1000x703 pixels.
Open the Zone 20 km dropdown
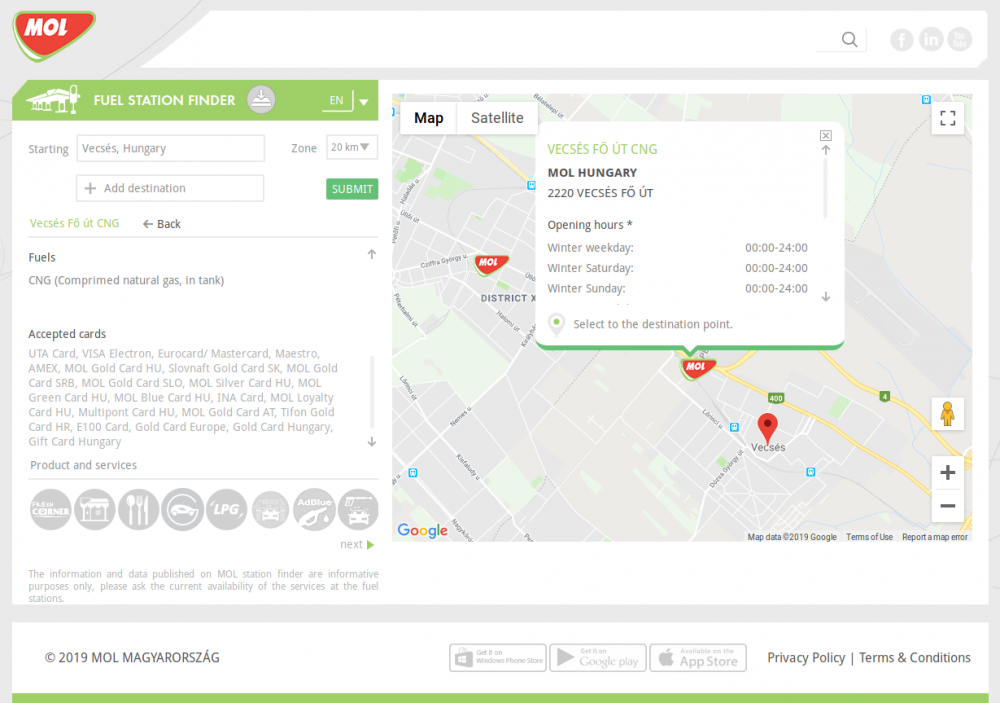click(351, 147)
